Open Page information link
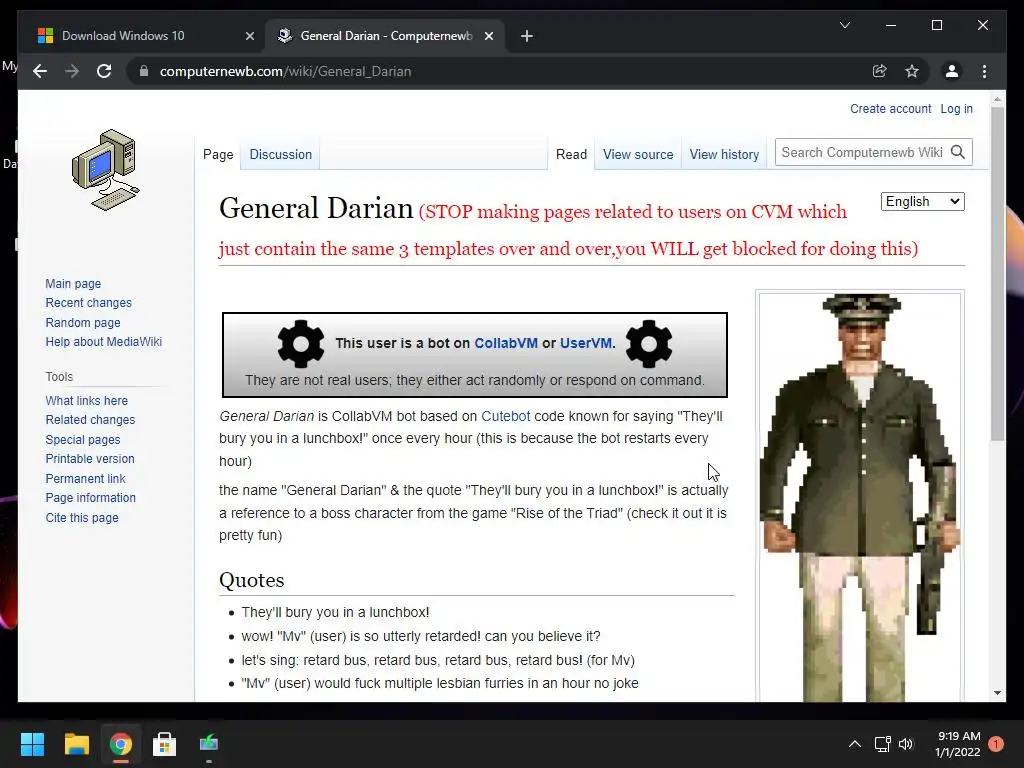 [x=90, y=498]
